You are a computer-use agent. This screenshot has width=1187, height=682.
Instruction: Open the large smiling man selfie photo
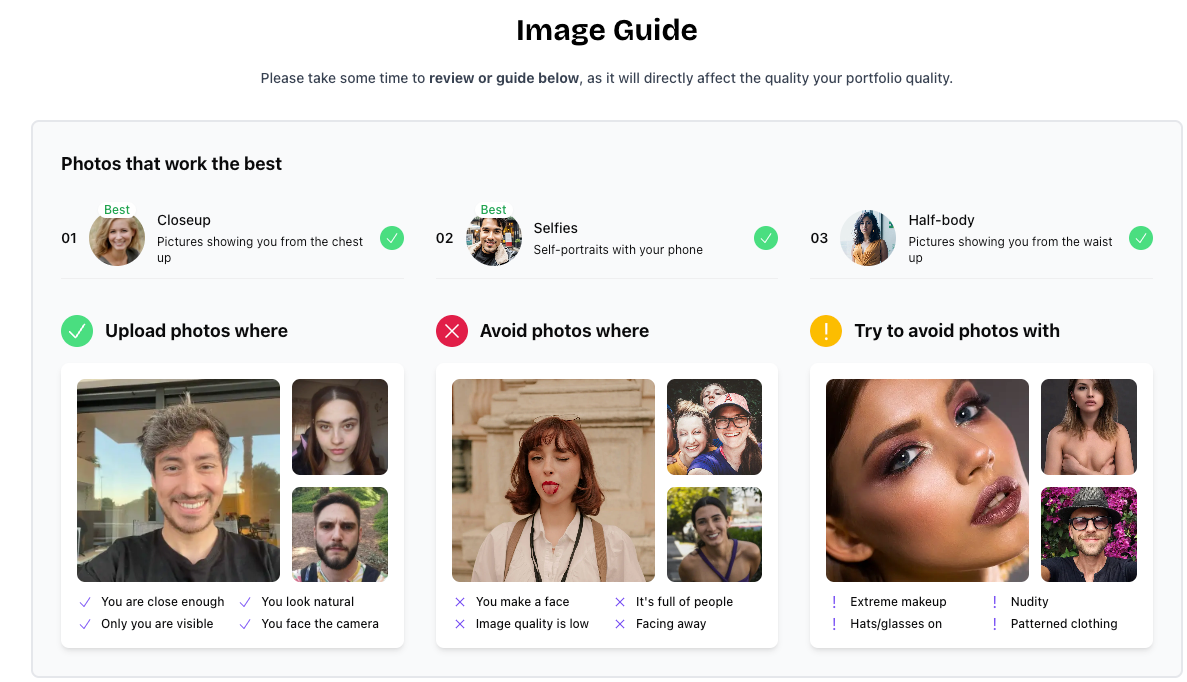click(x=179, y=481)
